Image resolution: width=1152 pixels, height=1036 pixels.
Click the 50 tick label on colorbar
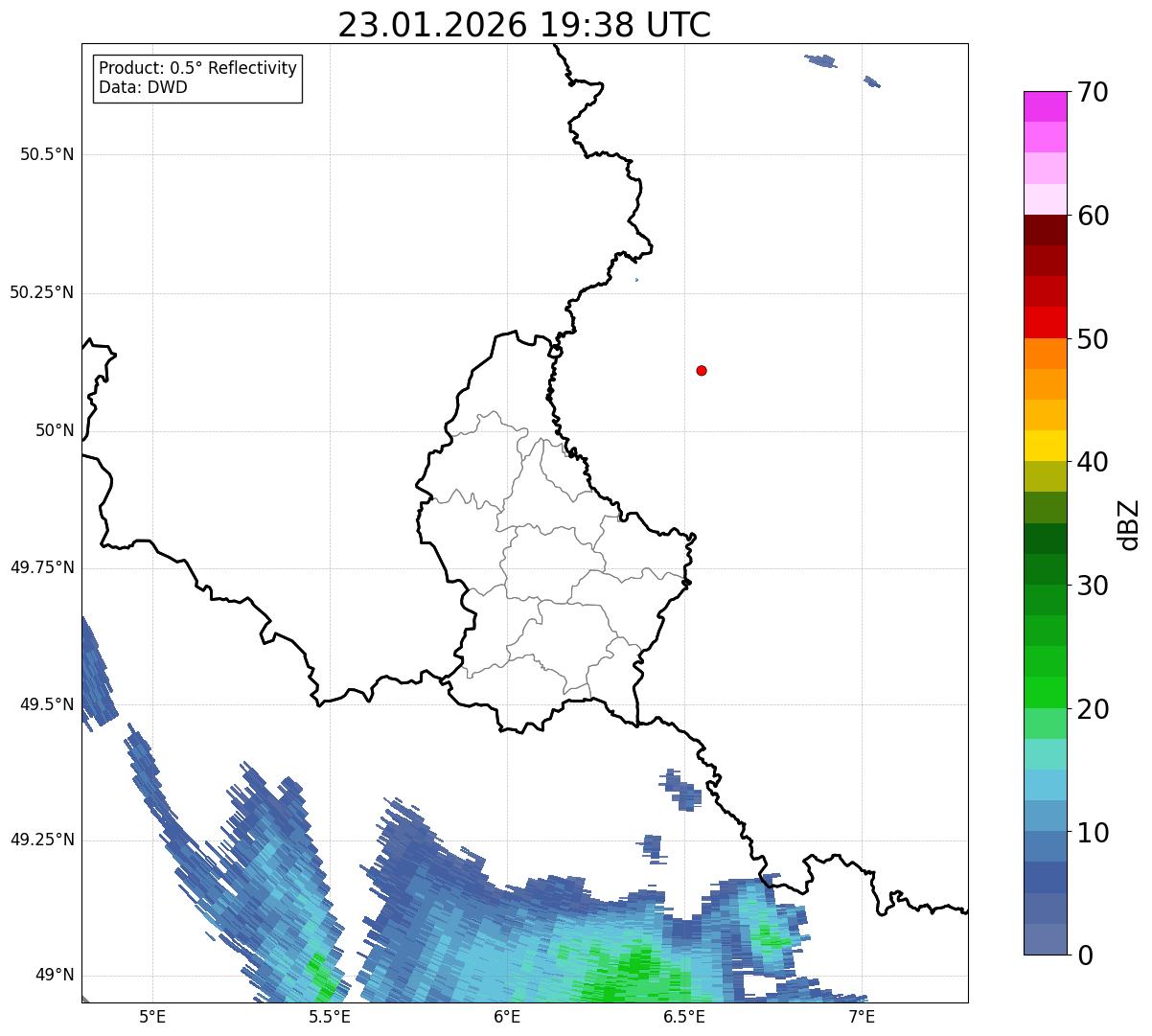coord(1094,339)
